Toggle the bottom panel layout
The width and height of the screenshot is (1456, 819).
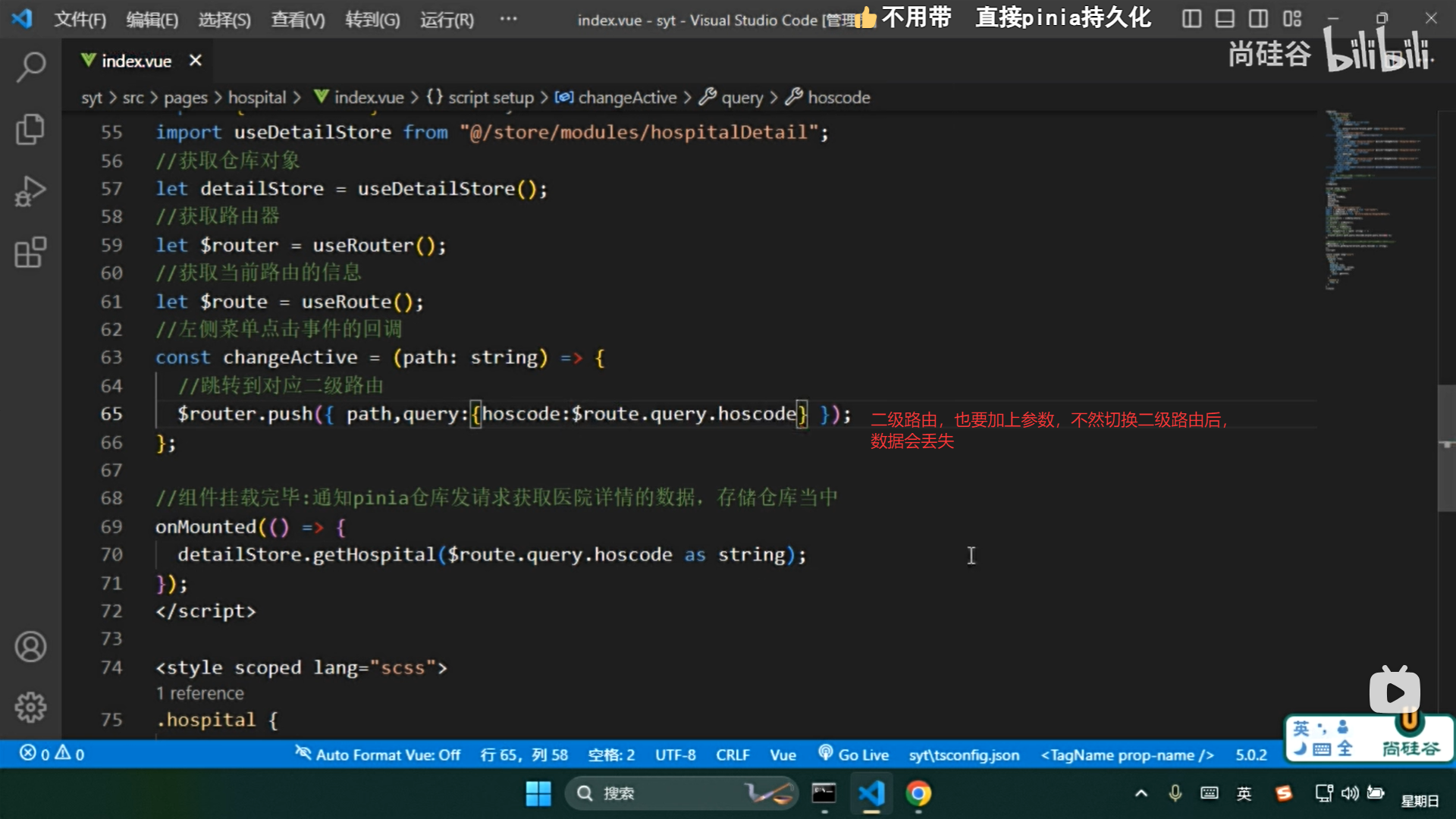[x=1225, y=18]
